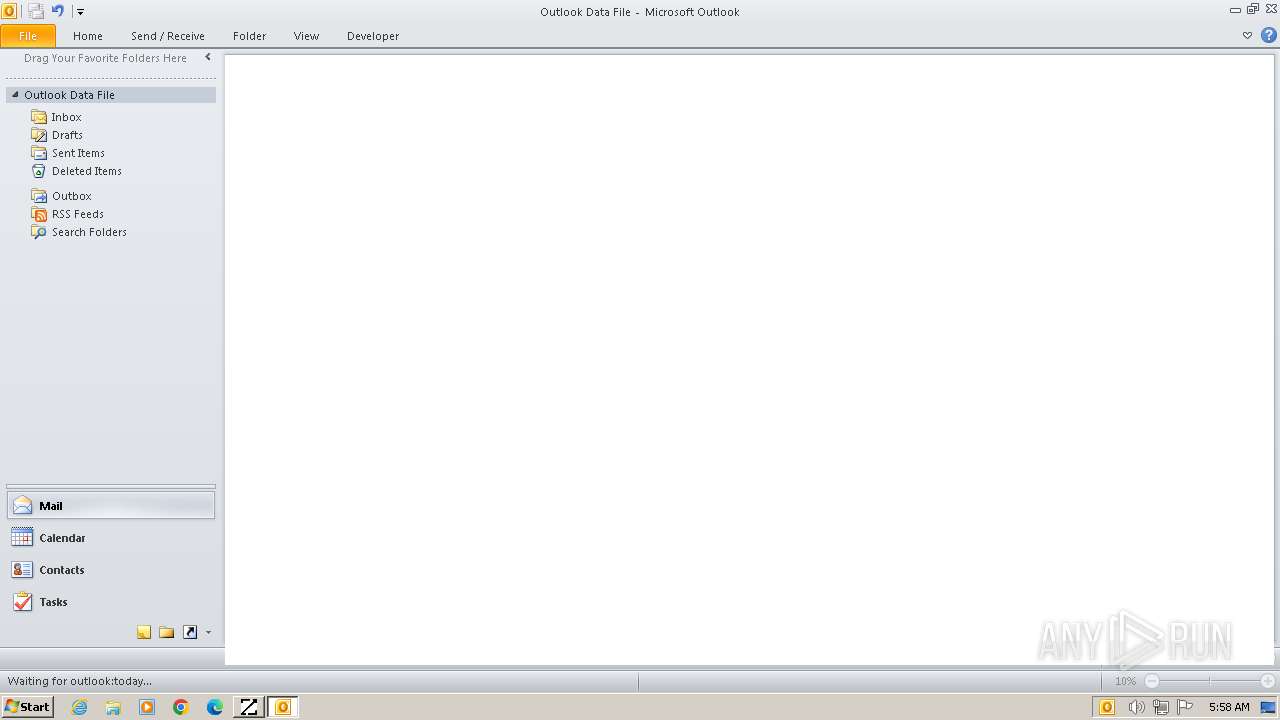Open Windows Explorer from taskbar
This screenshot has width=1280, height=720.
(x=113, y=707)
